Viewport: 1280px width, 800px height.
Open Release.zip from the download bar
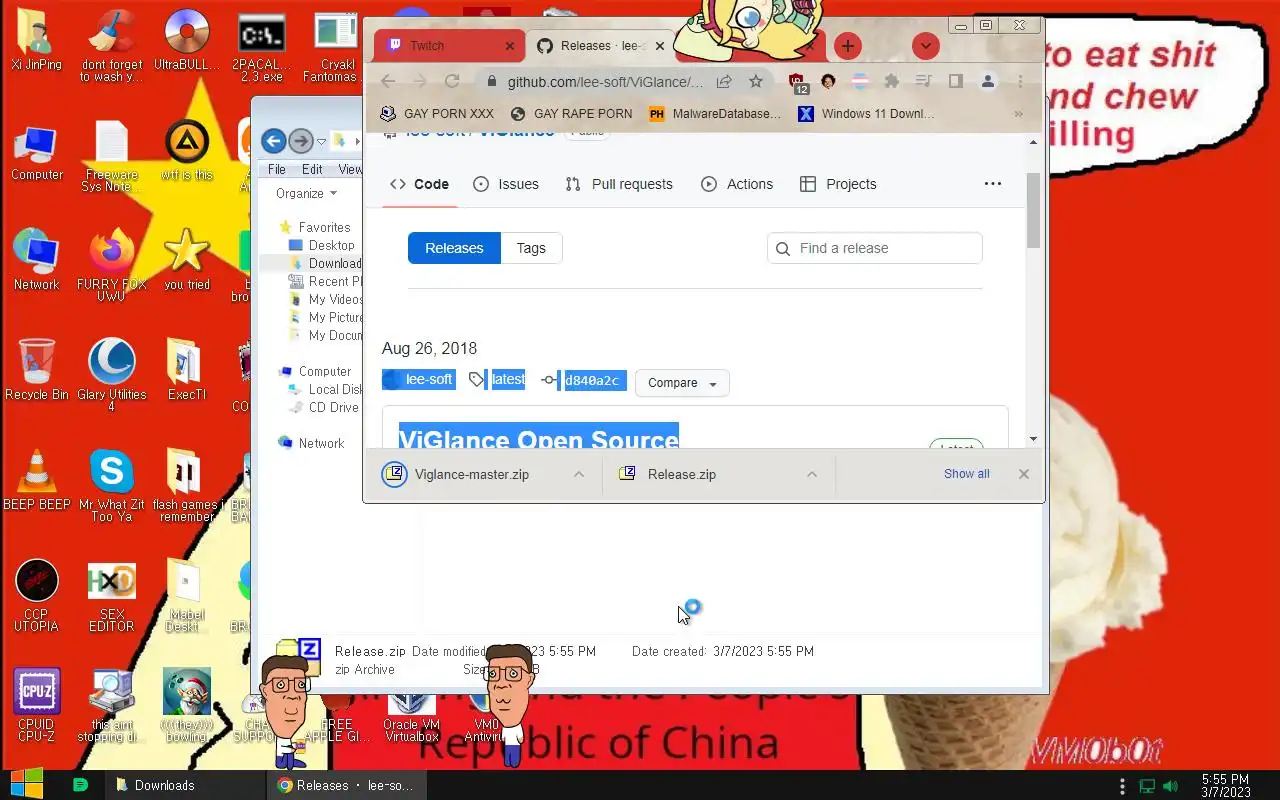point(680,474)
